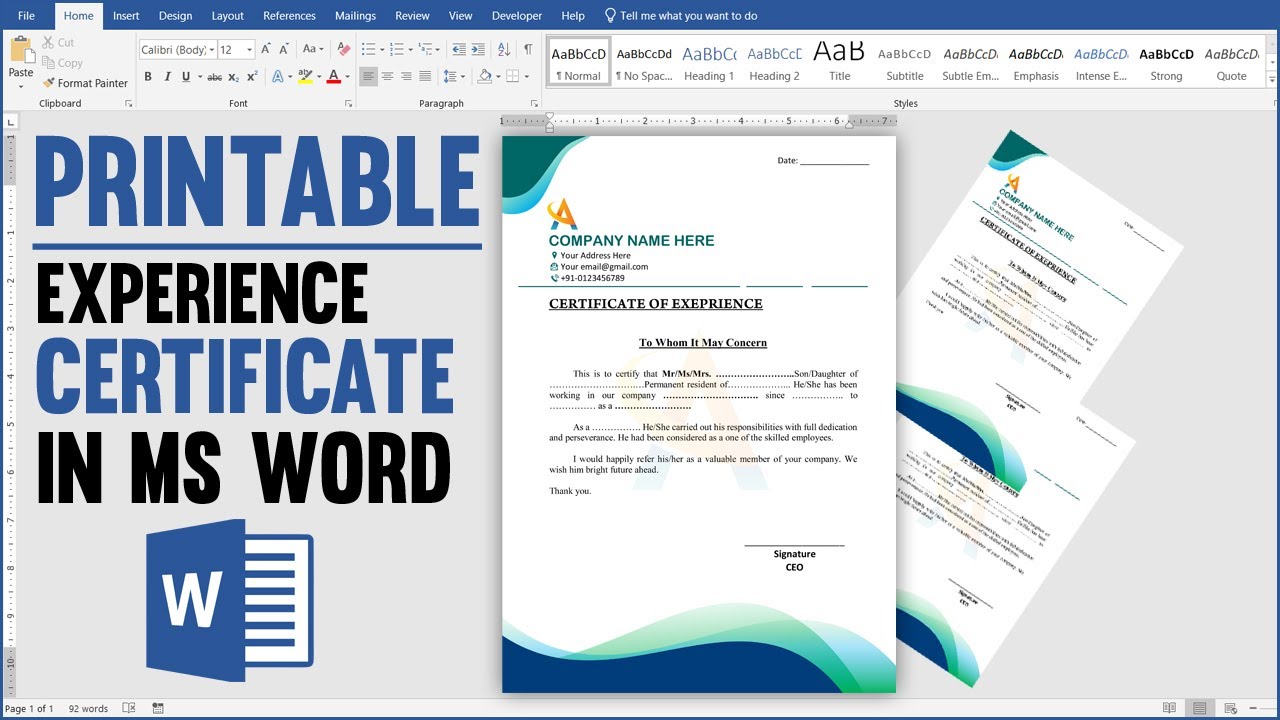The height and width of the screenshot is (720, 1280).
Task: Open the highlight color dropdown arrow
Action: (317, 77)
